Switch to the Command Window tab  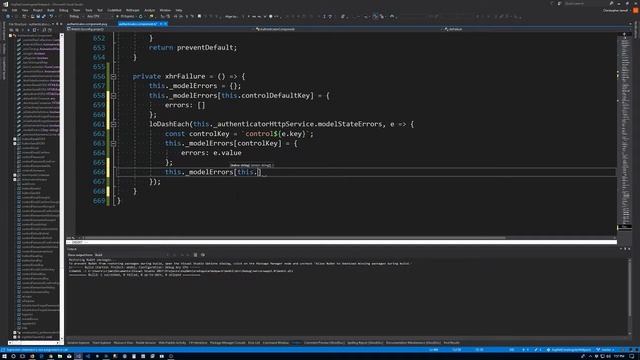pyautogui.click(x=276, y=343)
